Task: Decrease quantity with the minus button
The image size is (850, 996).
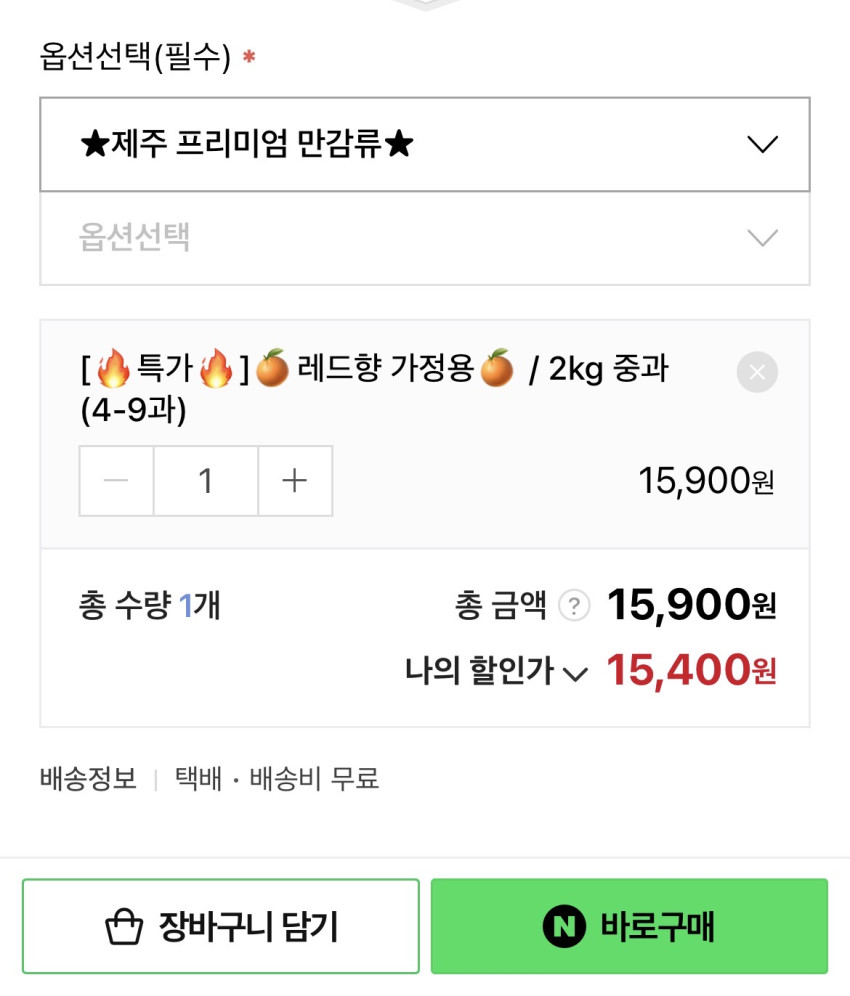Action: (116, 481)
